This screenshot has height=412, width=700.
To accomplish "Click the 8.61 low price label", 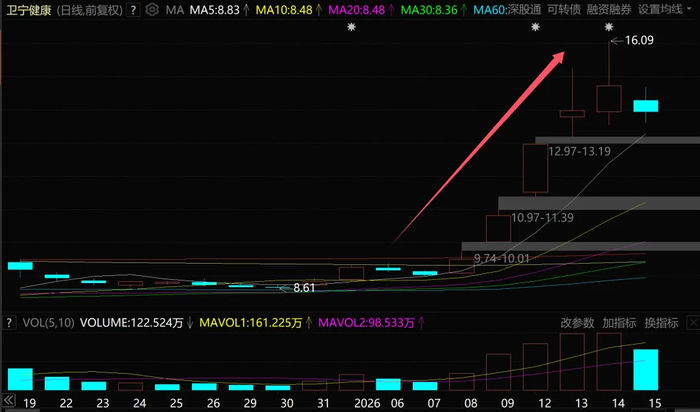I will (304, 288).
